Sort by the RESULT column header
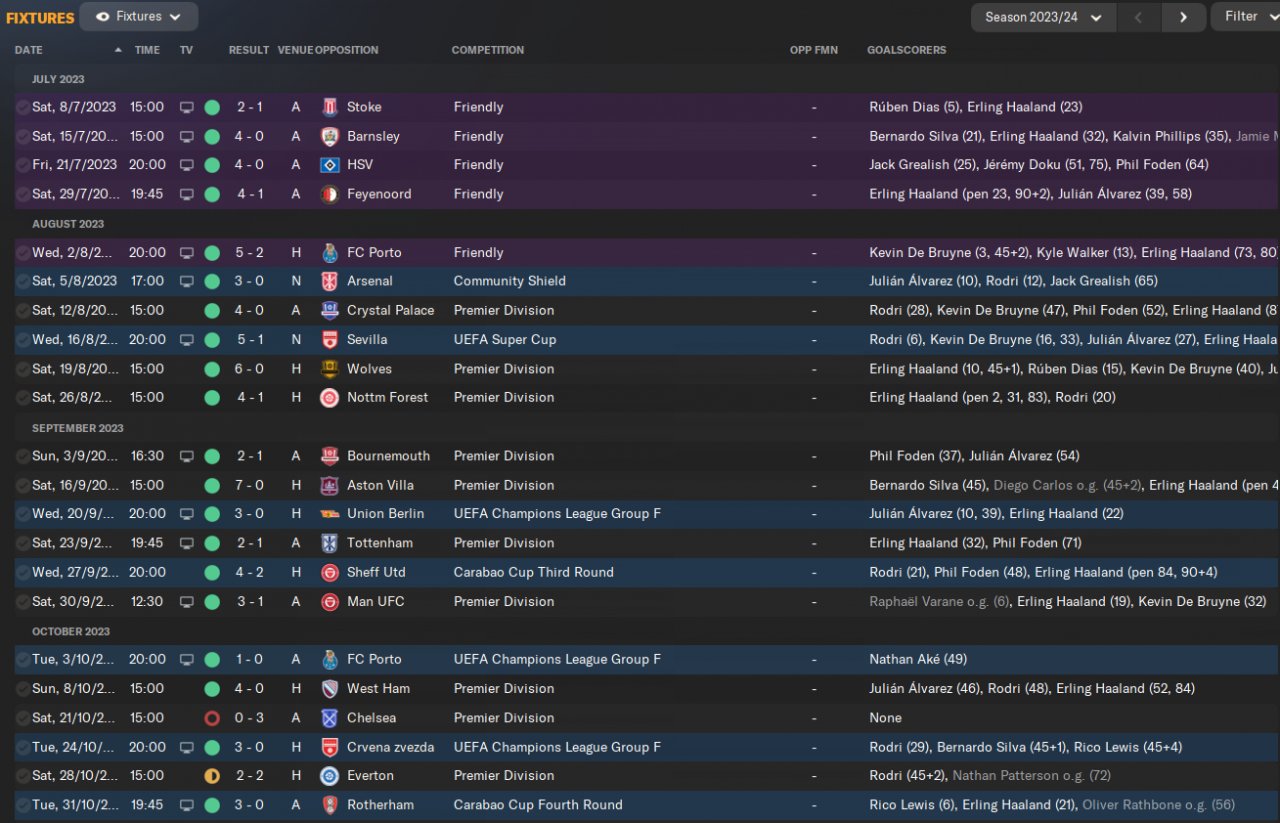The height and width of the screenshot is (823, 1280). click(249, 50)
